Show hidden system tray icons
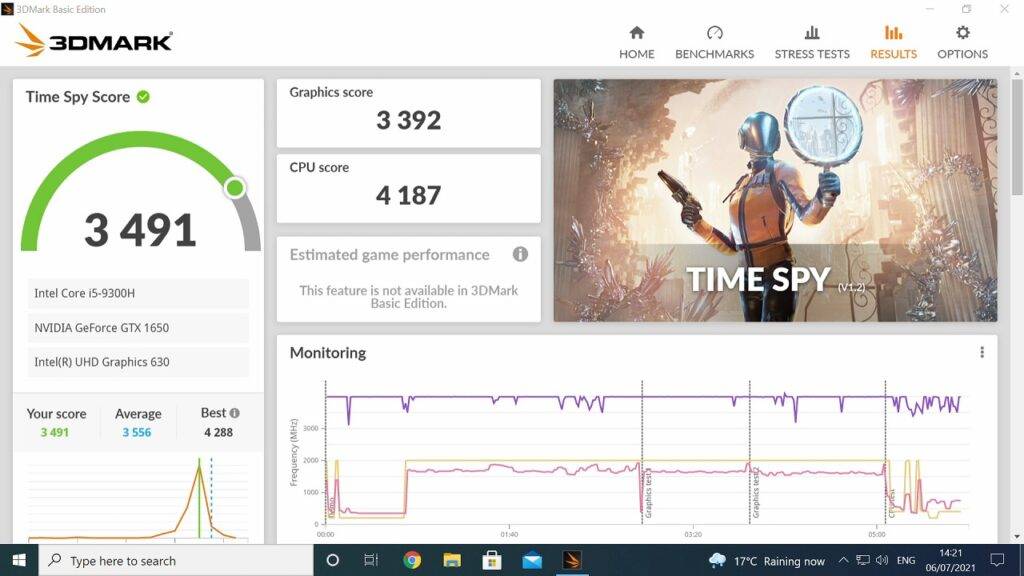This screenshot has height=576, width=1024. (843, 560)
